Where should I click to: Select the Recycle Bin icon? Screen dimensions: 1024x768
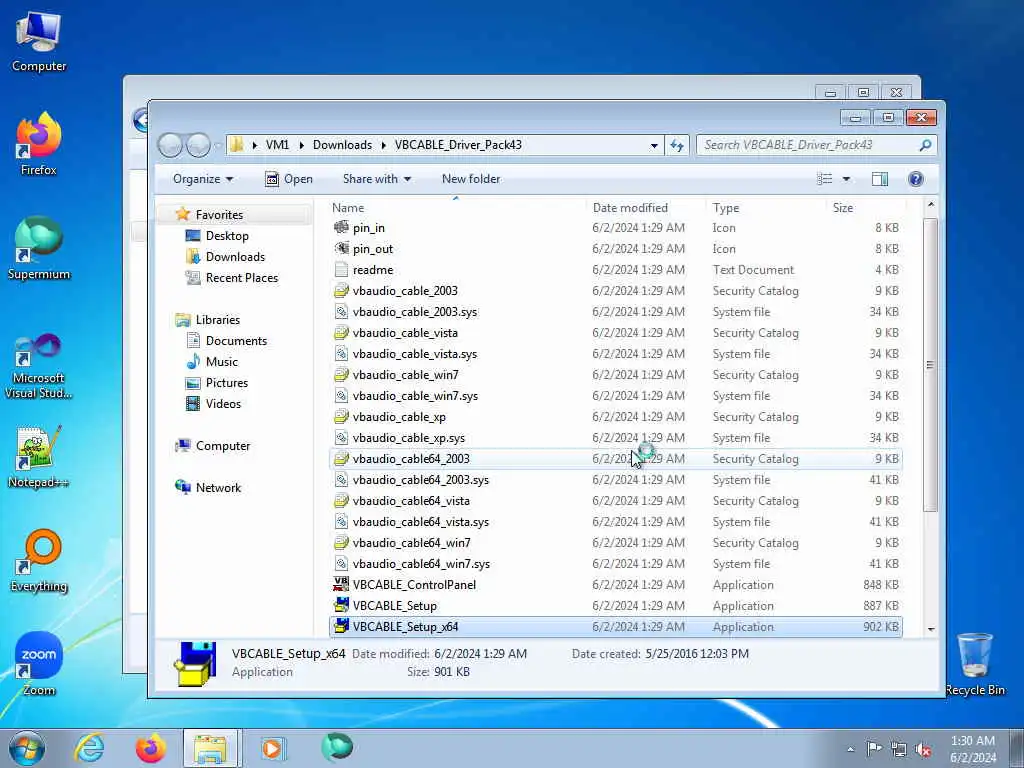point(975,664)
